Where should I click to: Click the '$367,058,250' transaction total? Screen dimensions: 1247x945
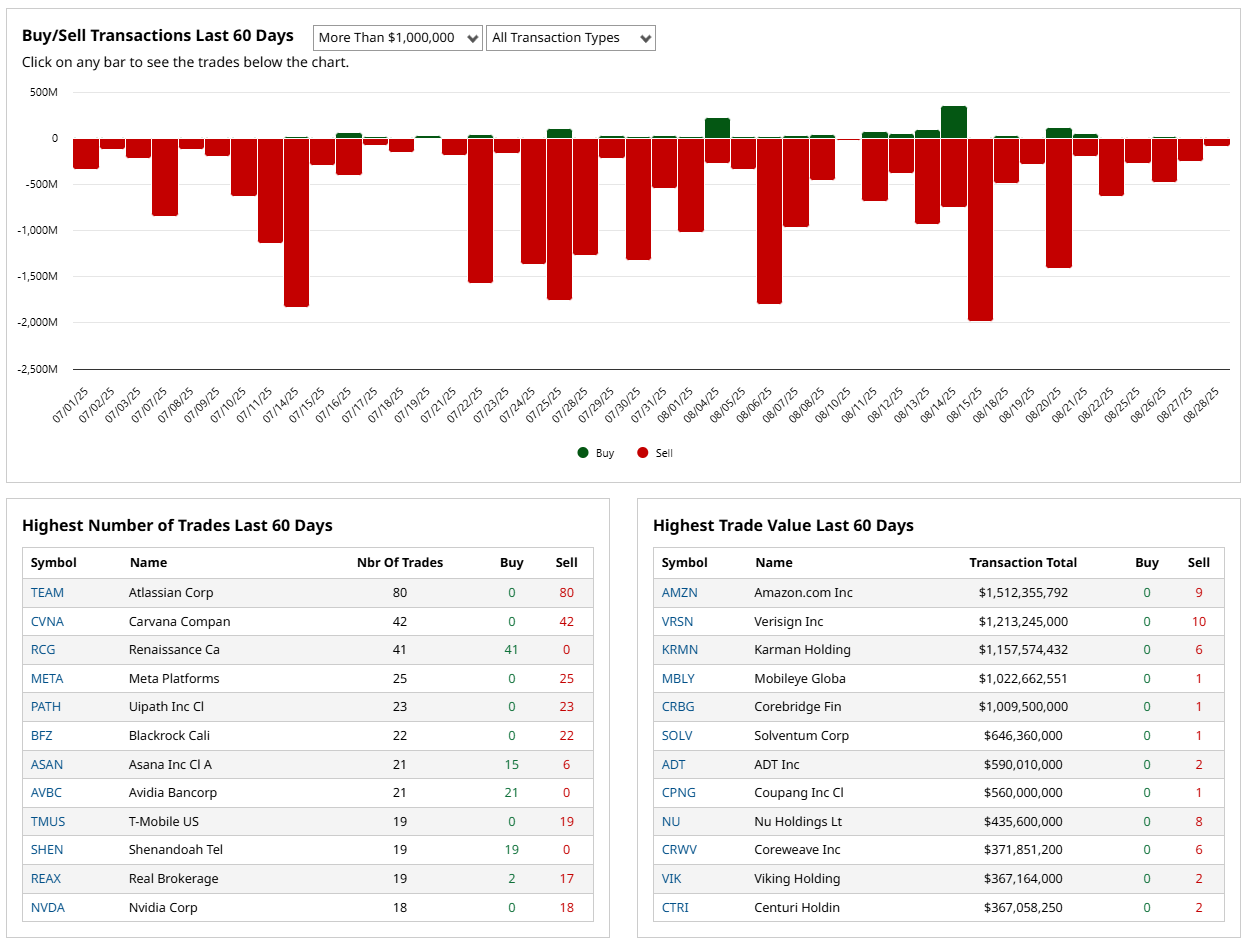coord(1023,908)
